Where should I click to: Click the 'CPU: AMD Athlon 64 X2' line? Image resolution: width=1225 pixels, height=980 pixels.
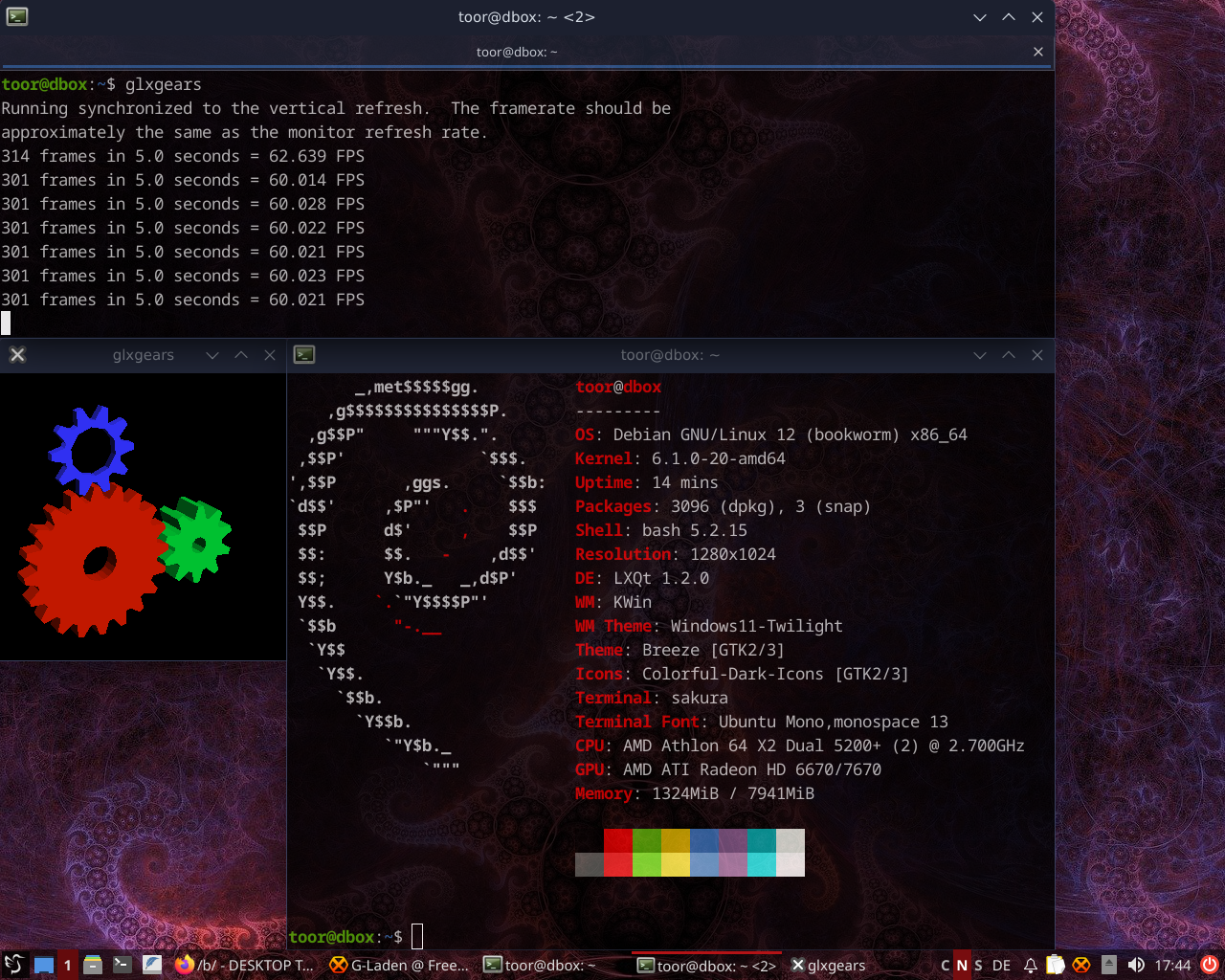[x=800, y=746]
